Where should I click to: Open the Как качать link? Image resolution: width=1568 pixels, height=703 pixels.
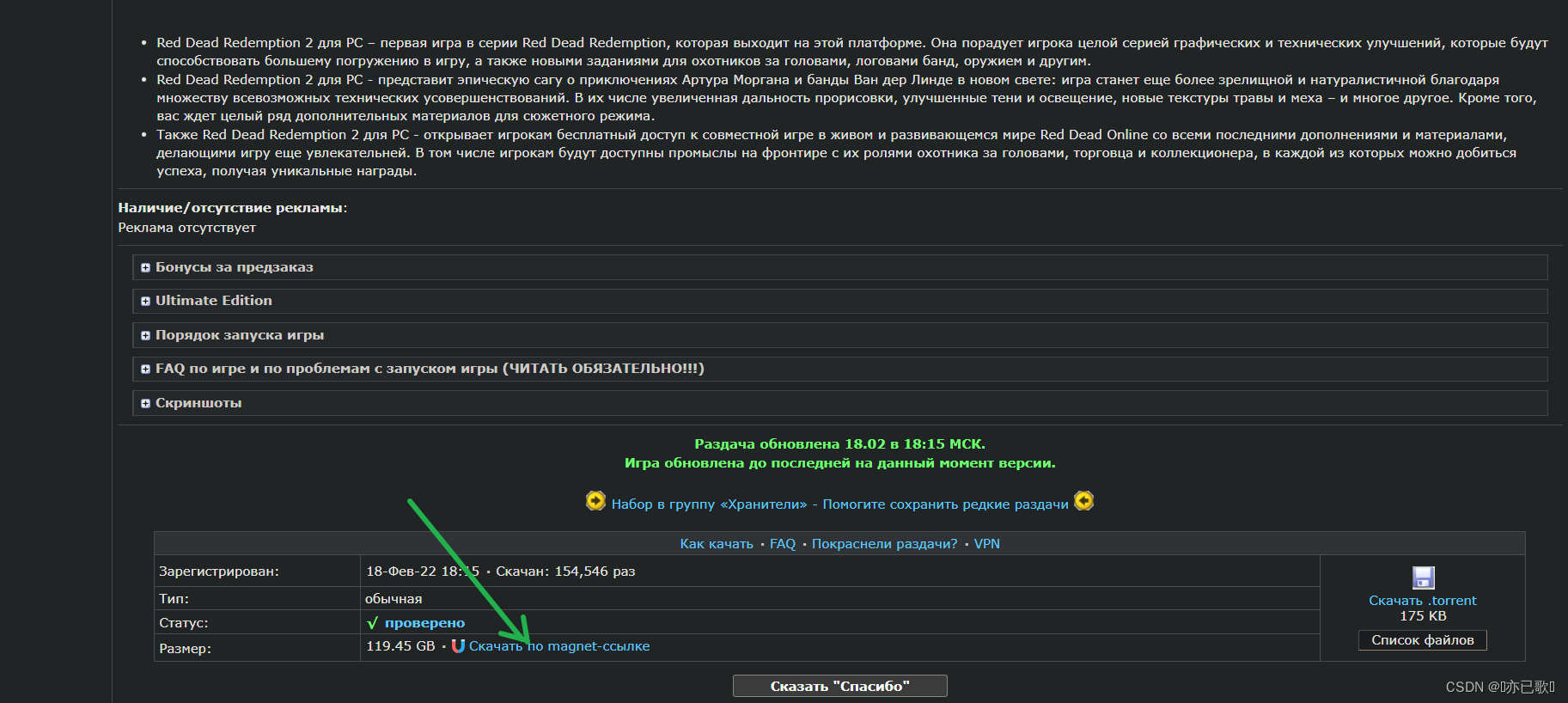pyautogui.click(x=717, y=544)
